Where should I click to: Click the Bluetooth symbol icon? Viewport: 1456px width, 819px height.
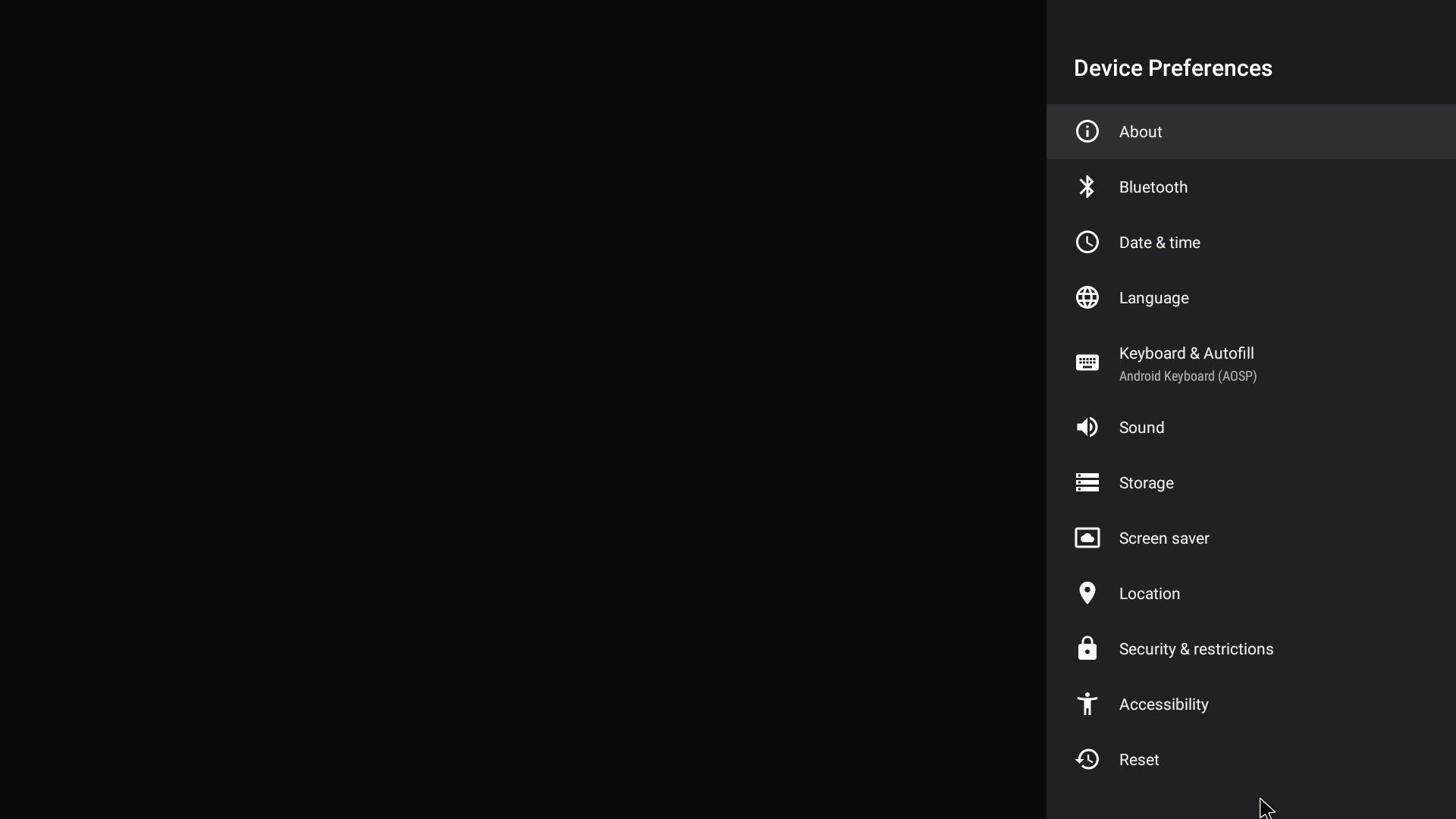tap(1087, 187)
